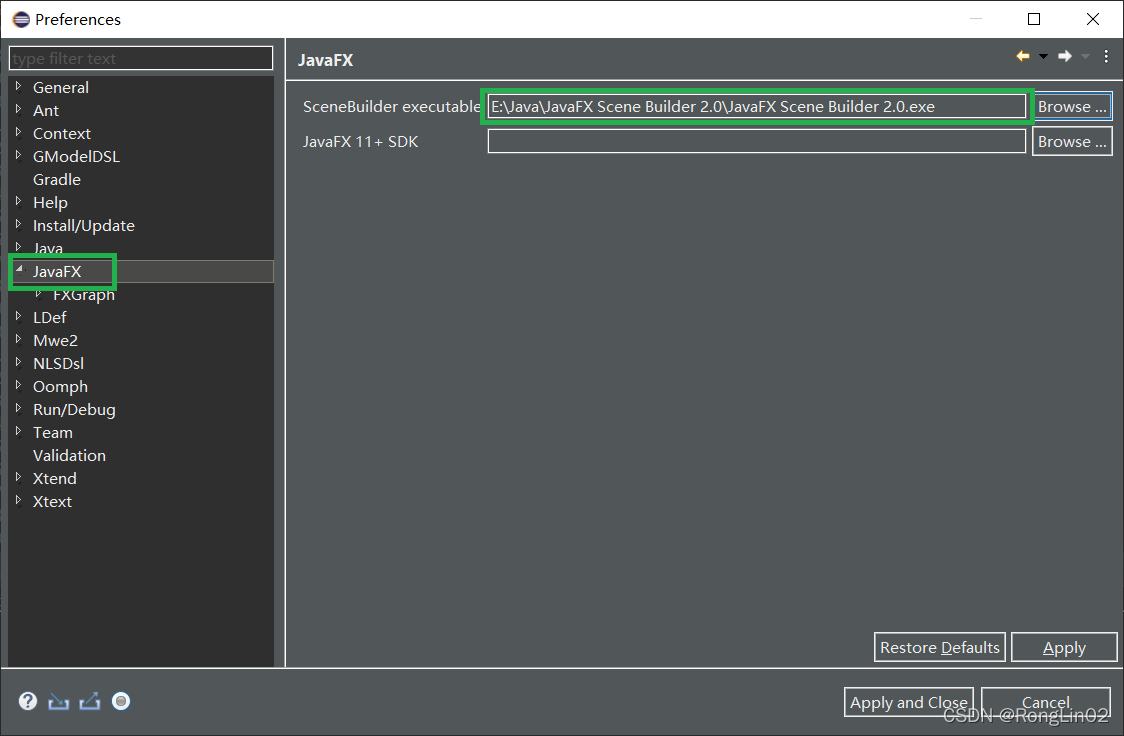Expand the Run/Debug tree node
Image resolution: width=1124 pixels, height=736 pixels.
[x=19, y=408]
